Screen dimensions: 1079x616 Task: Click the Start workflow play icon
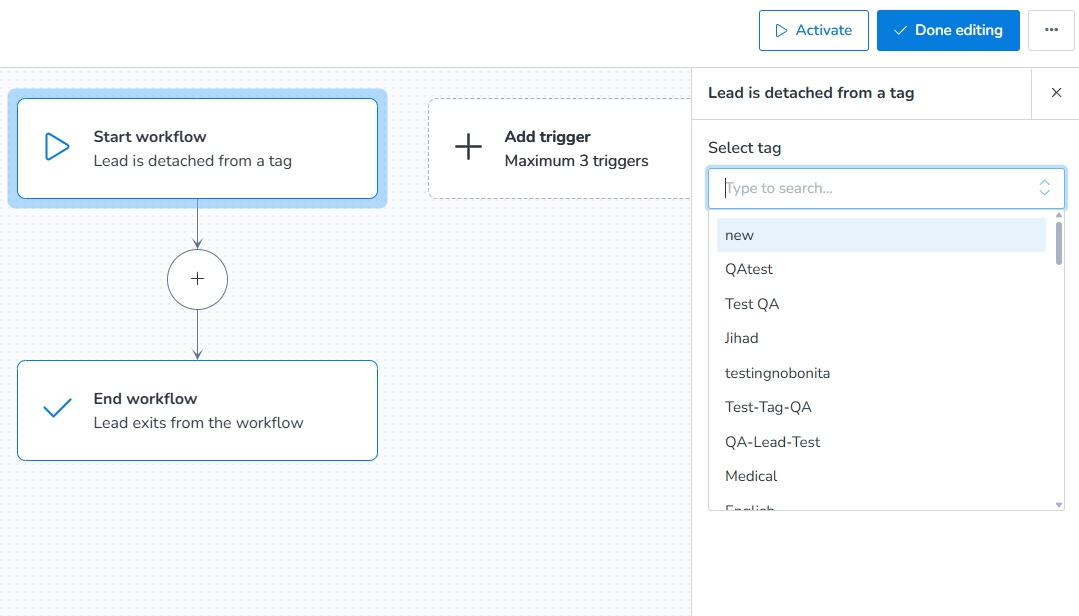point(57,147)
